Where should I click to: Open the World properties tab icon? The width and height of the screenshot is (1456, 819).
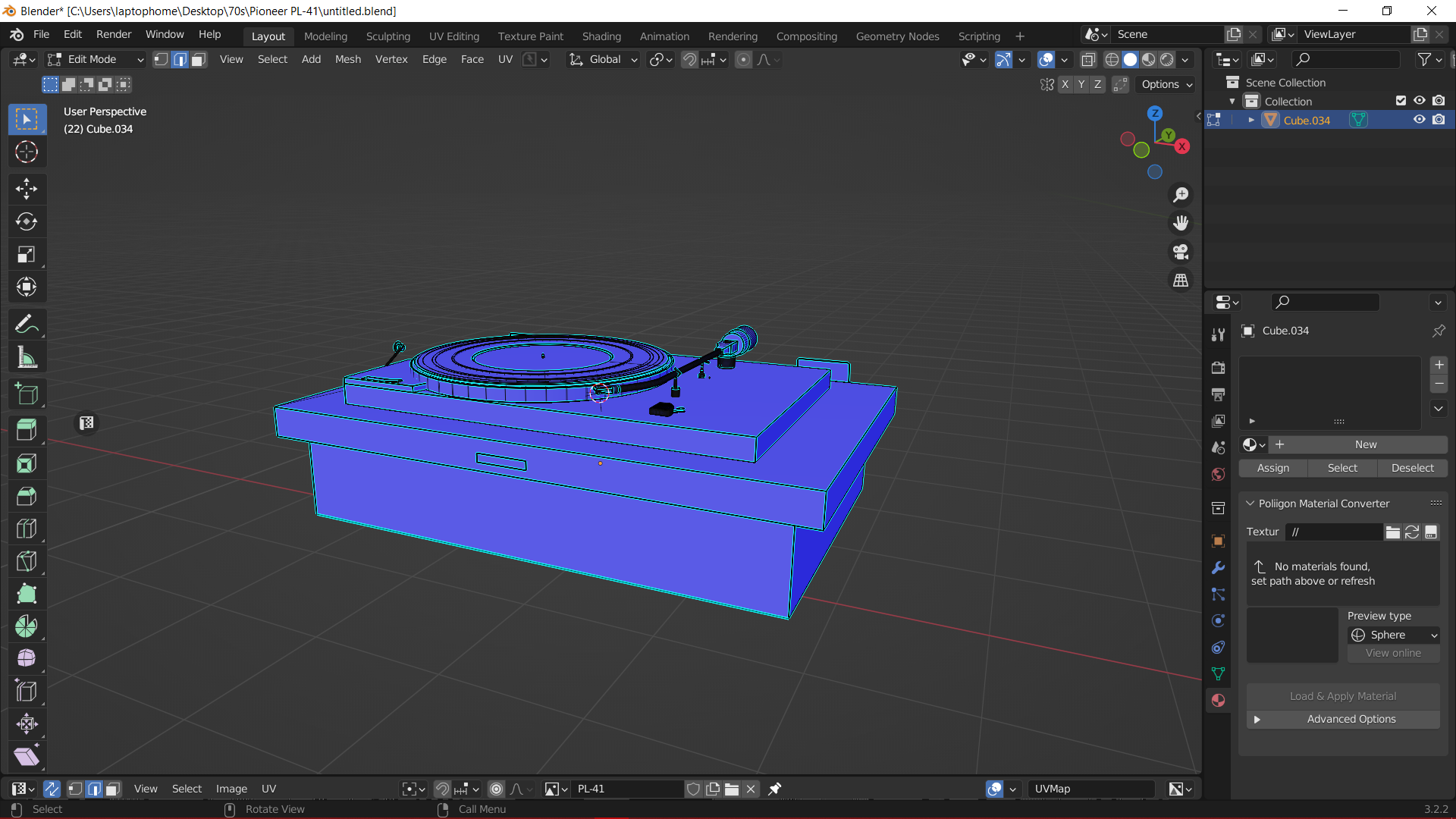(1218, 475)
